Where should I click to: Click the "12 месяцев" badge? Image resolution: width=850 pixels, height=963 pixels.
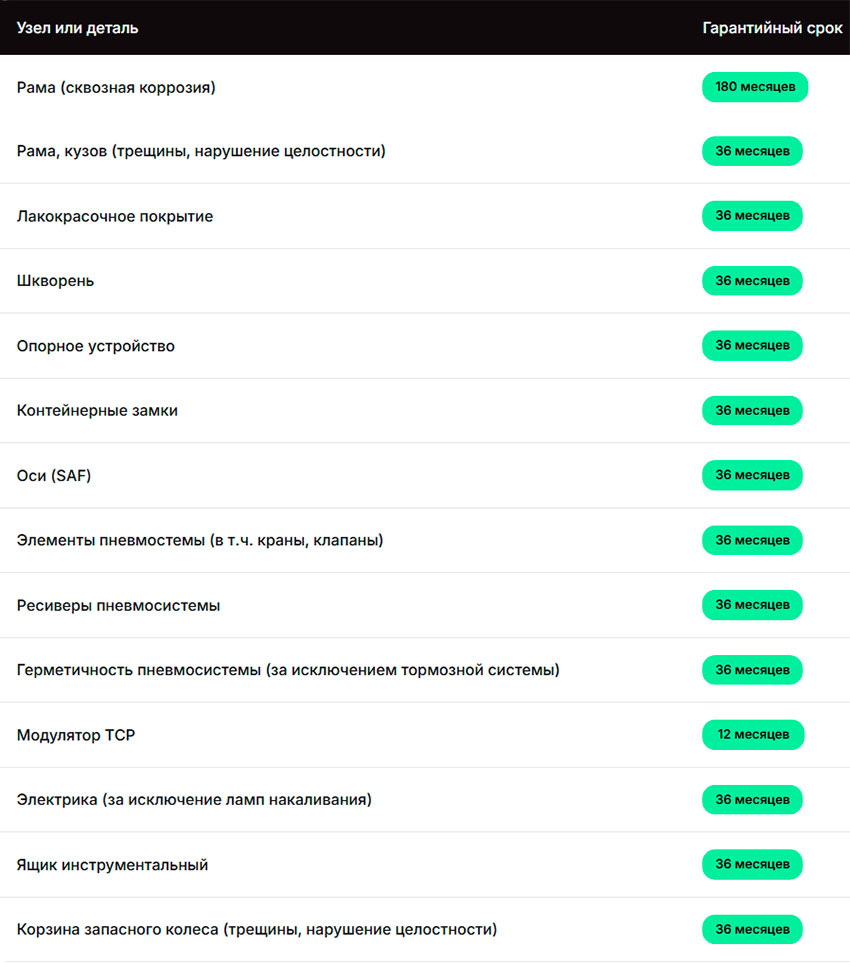tap(752, 735)
